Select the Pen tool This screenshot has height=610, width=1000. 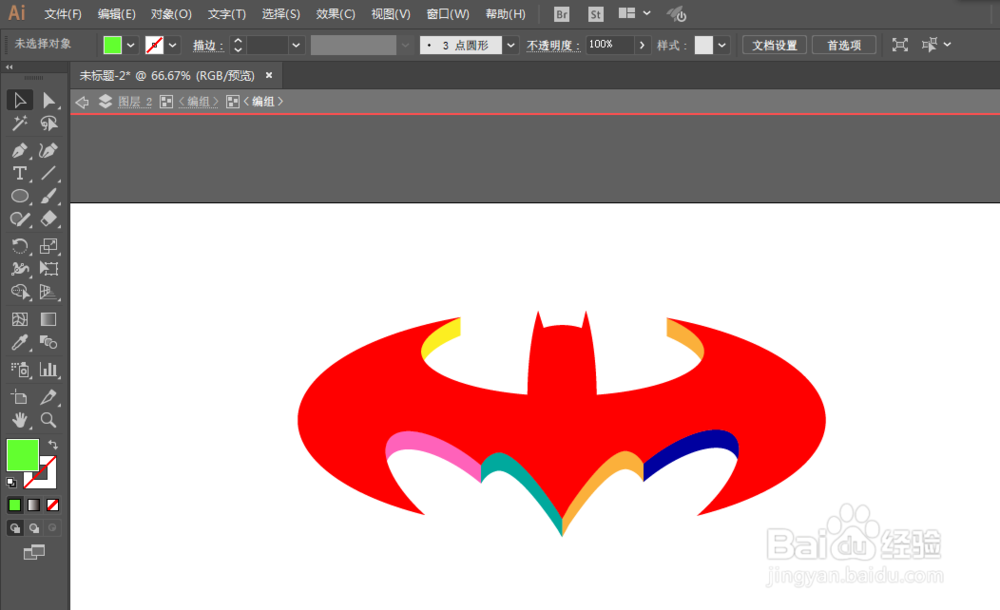[x=18, y=150]
